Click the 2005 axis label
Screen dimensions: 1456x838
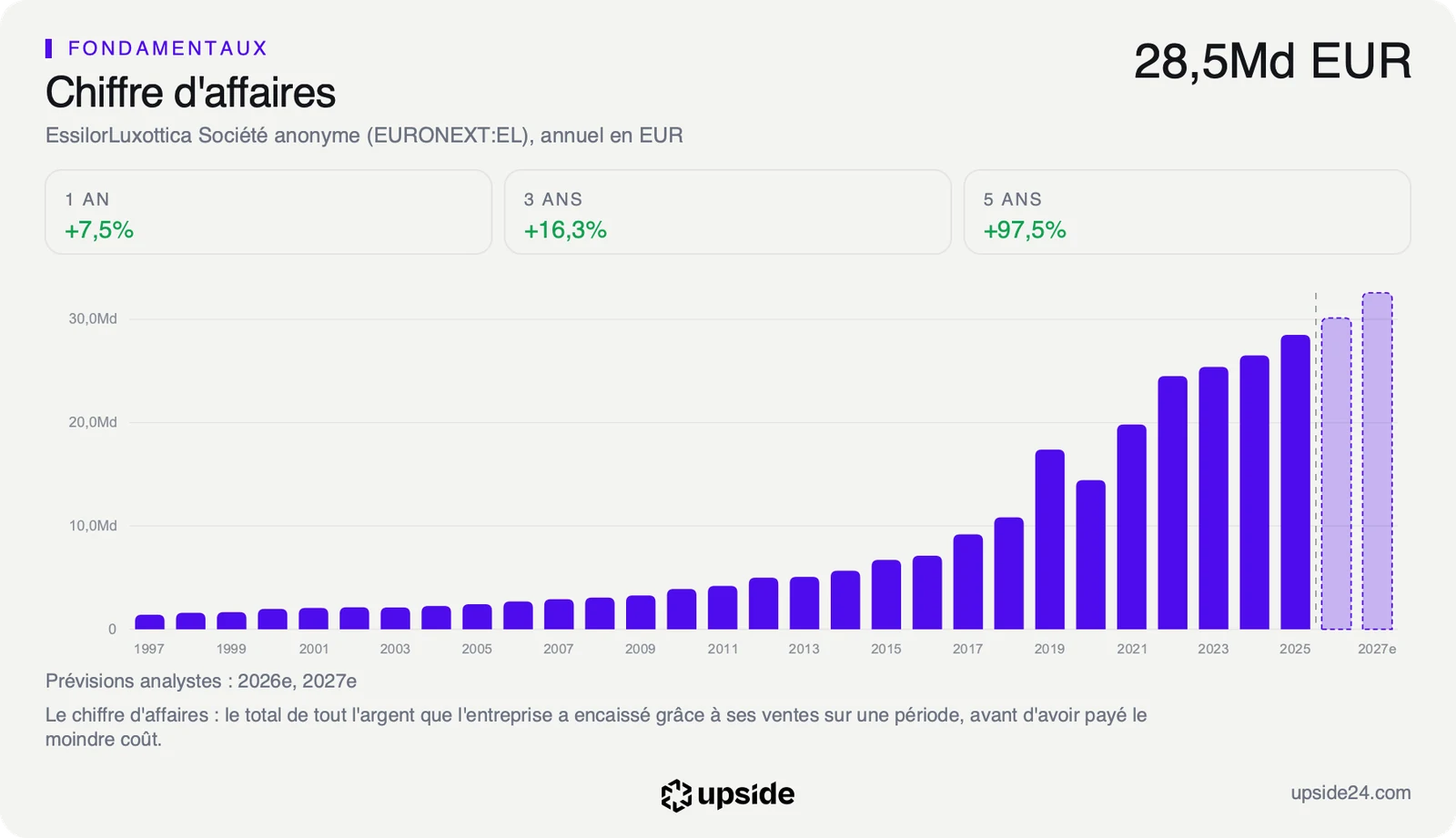(x=477, y=649)
